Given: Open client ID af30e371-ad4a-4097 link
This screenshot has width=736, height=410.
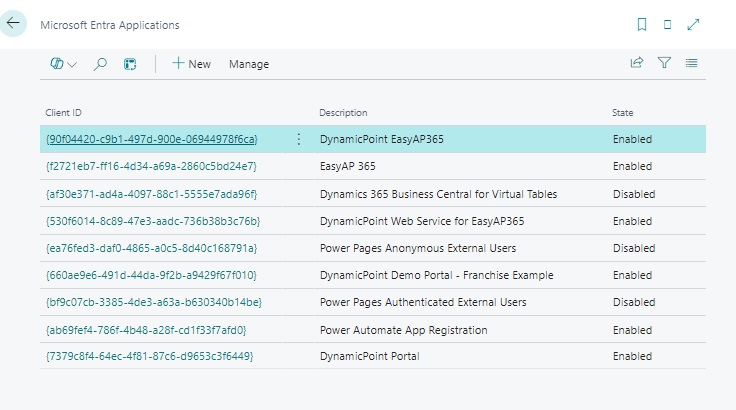Looking at the screenshot, I should coord(152,194).
